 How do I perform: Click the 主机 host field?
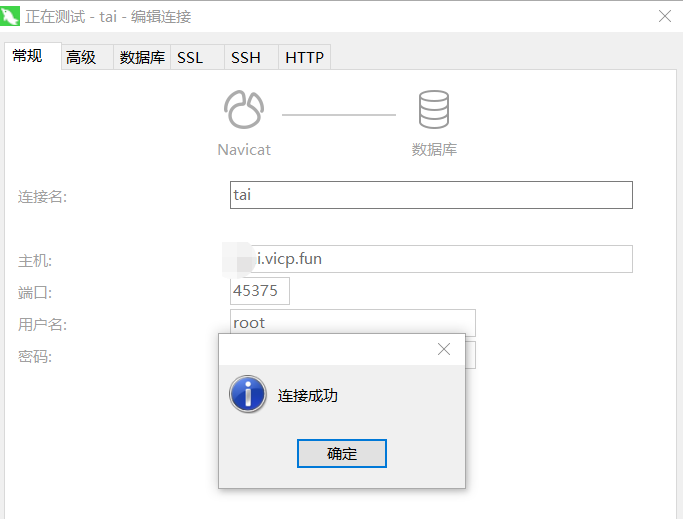431,259
